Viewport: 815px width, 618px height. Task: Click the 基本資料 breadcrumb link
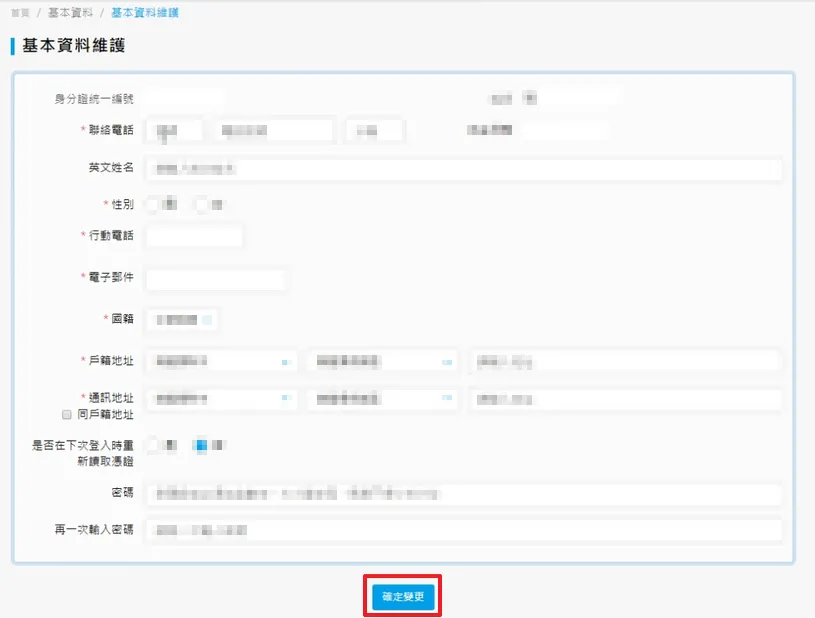pos(70,12)
